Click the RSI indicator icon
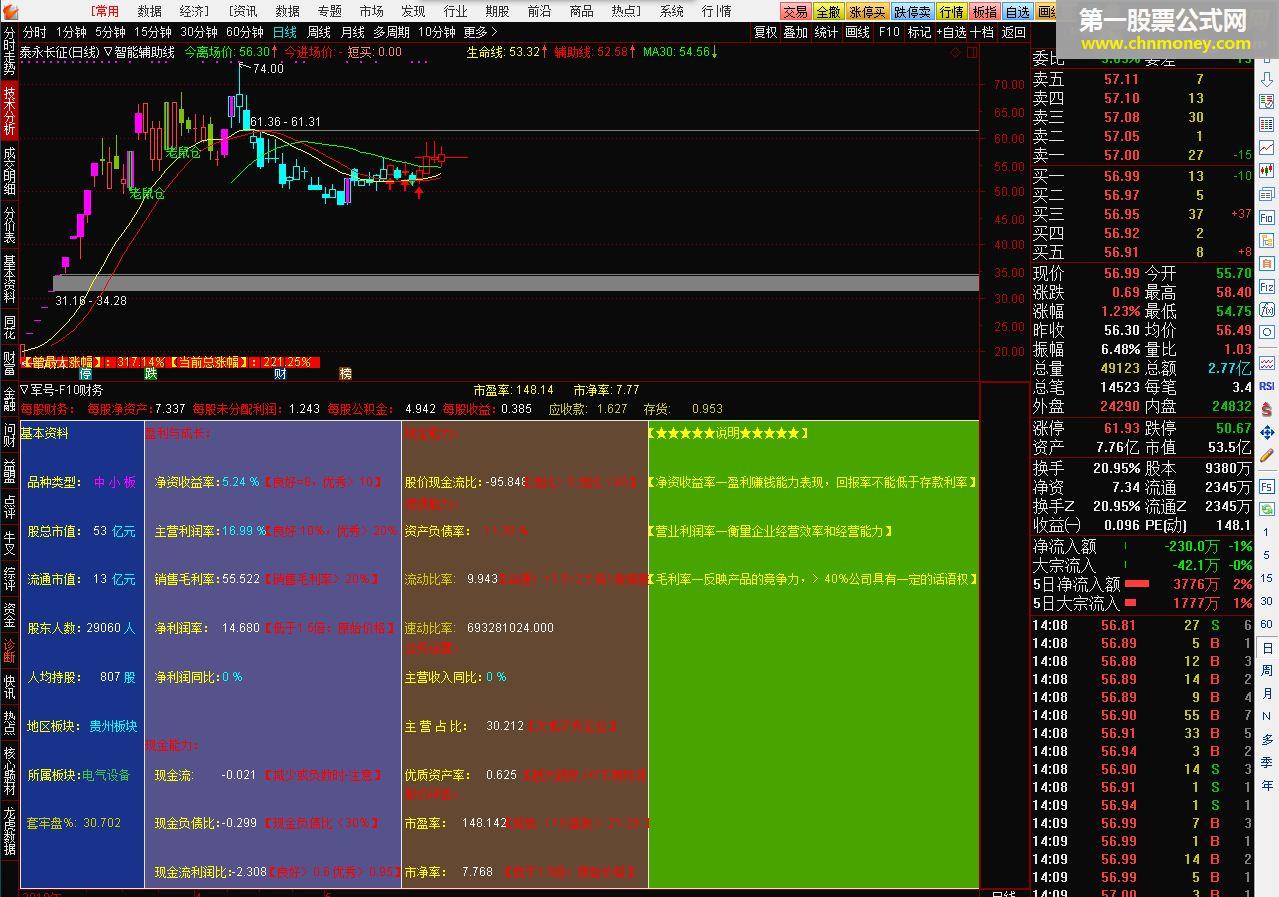Viewport: 1279px width, 897px height. [1267, 386]
